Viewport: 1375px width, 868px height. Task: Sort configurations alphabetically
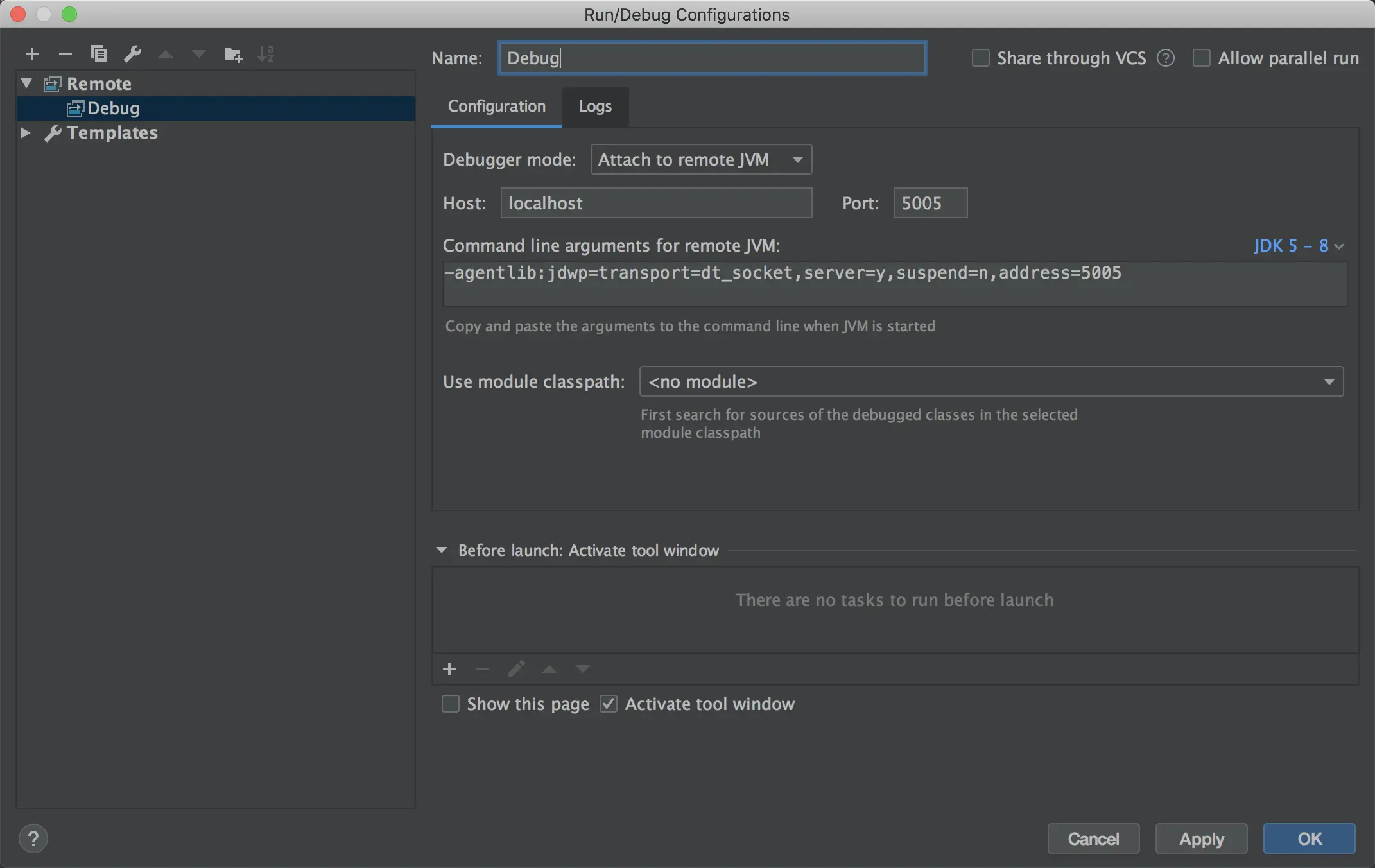click(266, 54)
